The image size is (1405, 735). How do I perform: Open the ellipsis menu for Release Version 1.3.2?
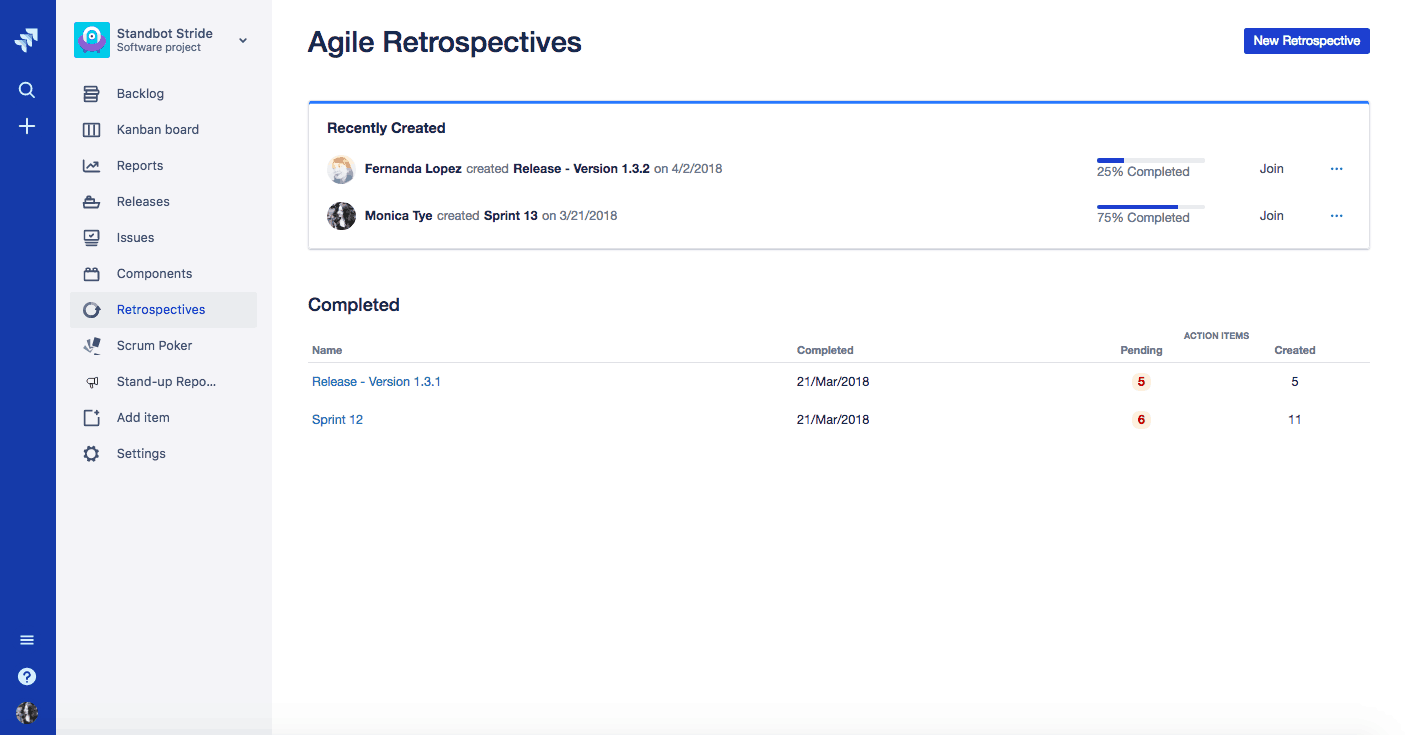(x=1337, y=168)
